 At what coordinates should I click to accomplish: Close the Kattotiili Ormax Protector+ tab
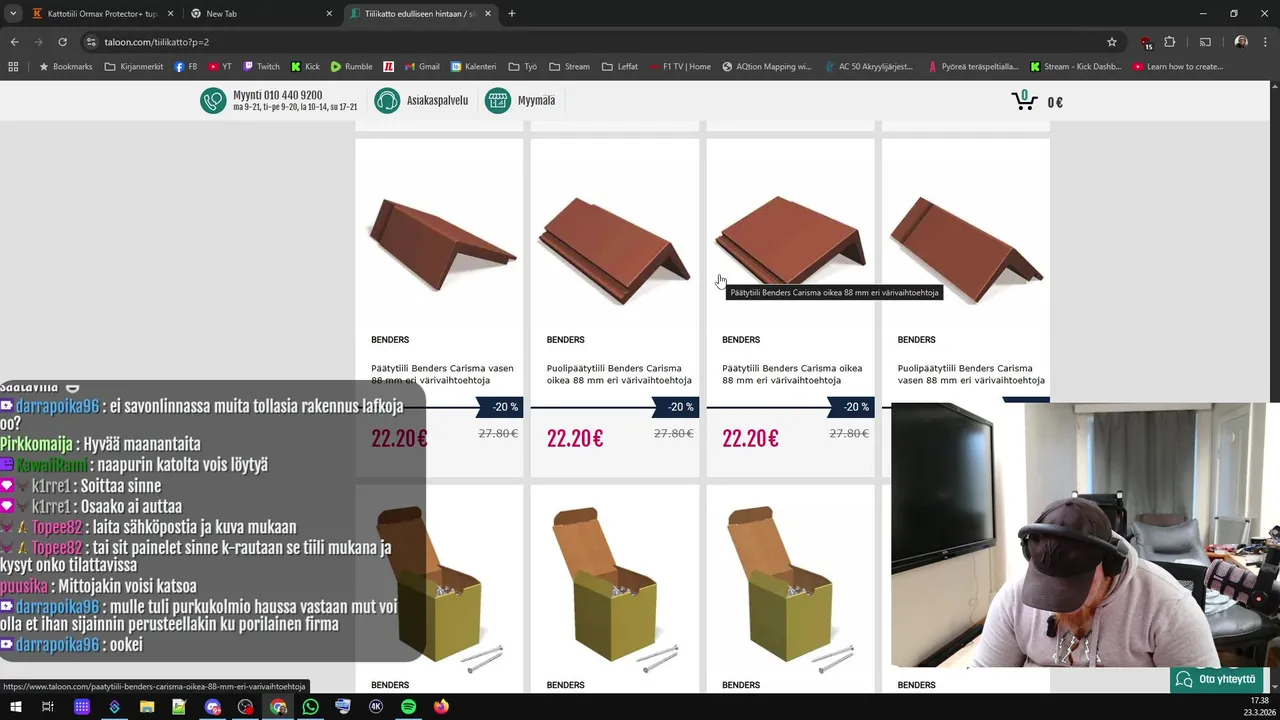pyautogui.click(x=170, y=14)
